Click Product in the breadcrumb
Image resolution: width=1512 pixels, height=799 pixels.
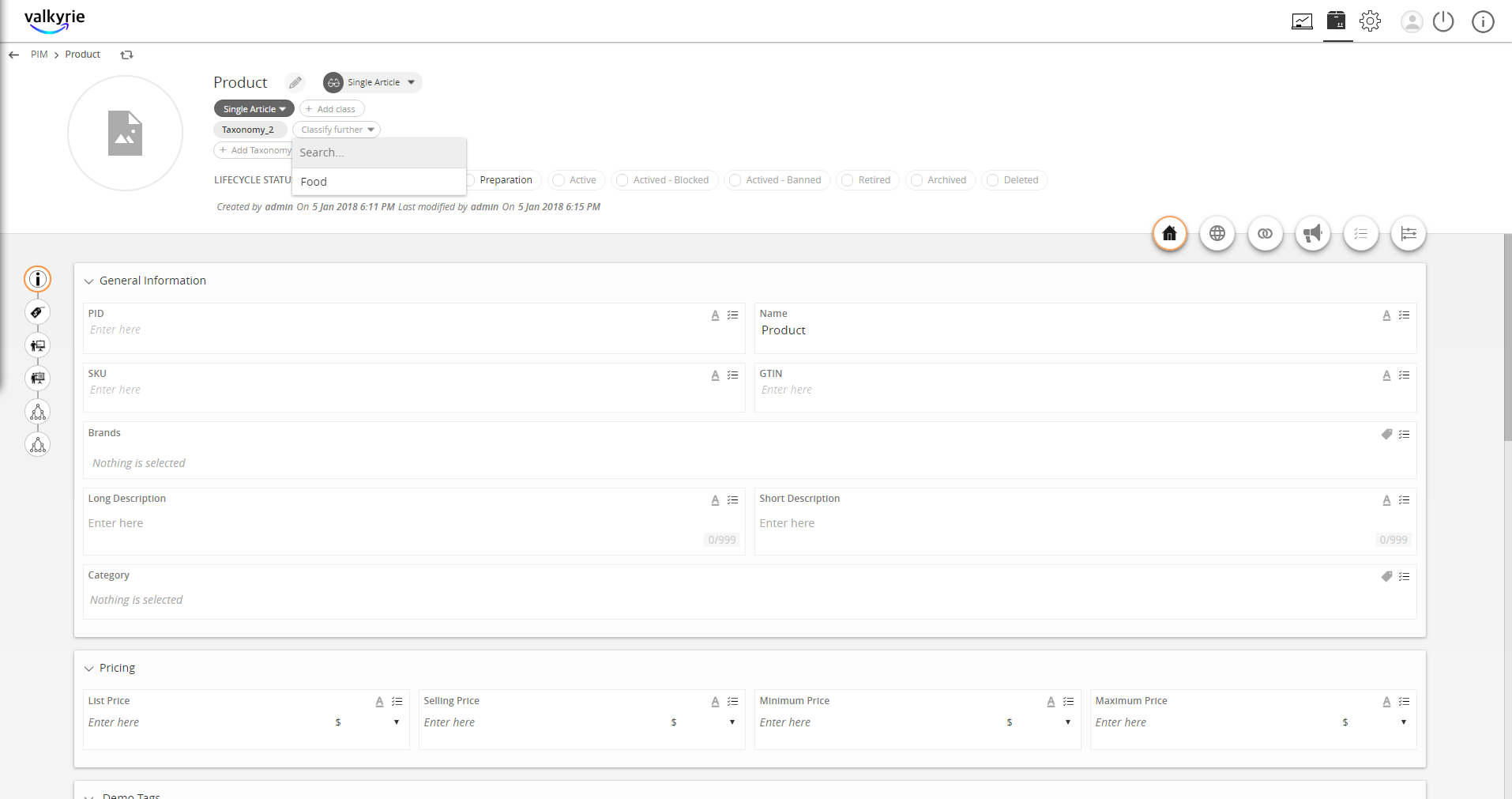83,55
